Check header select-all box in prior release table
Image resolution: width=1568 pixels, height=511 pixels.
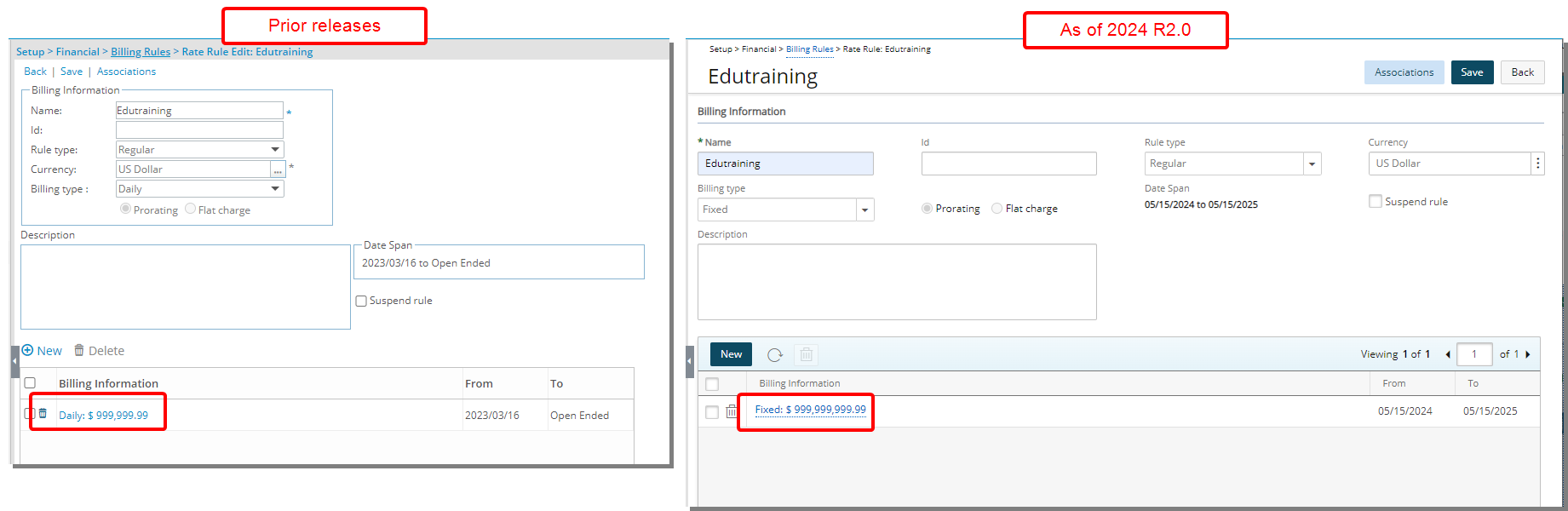coord(30,382)
